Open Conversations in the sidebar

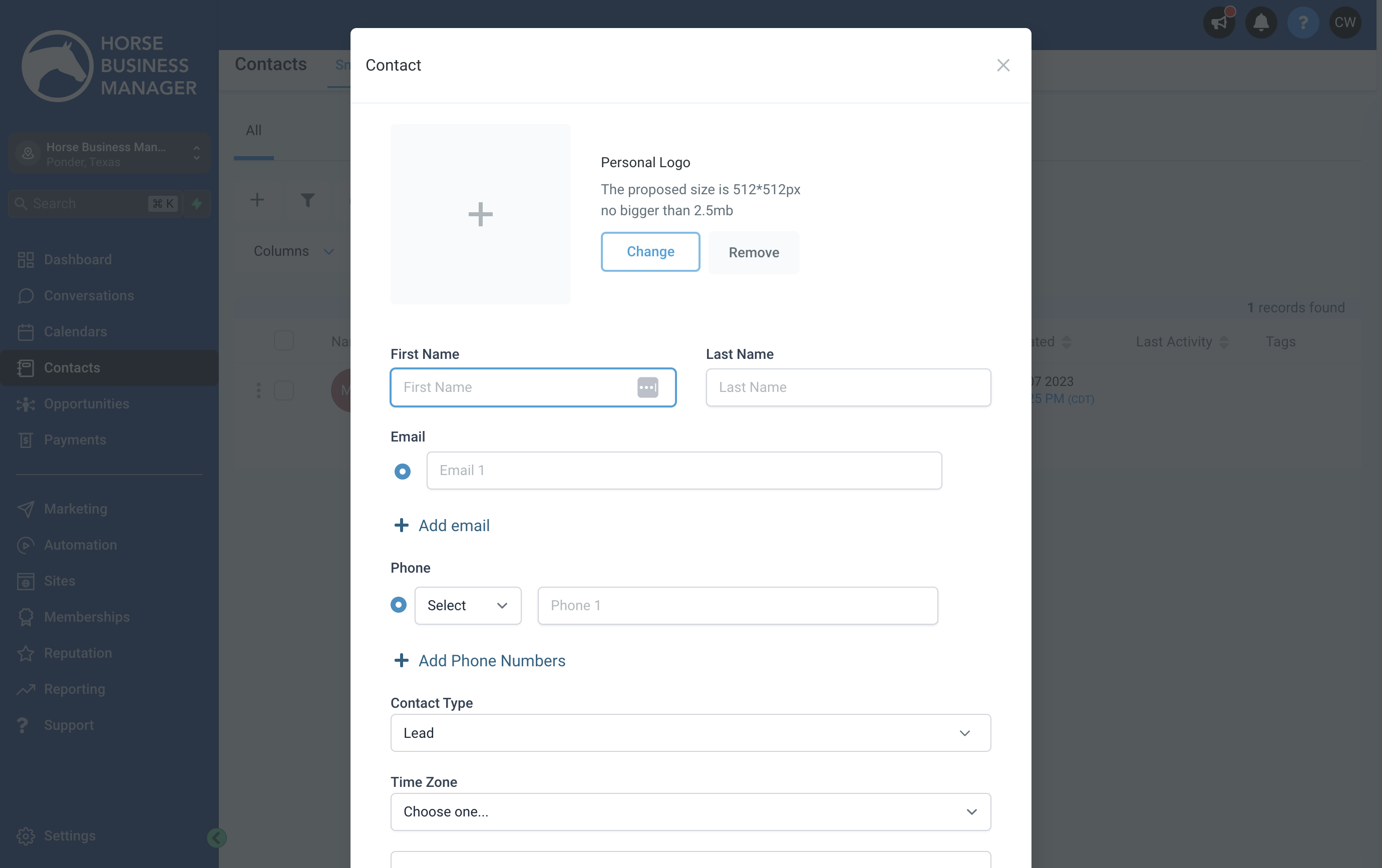[x=109, y=295]
